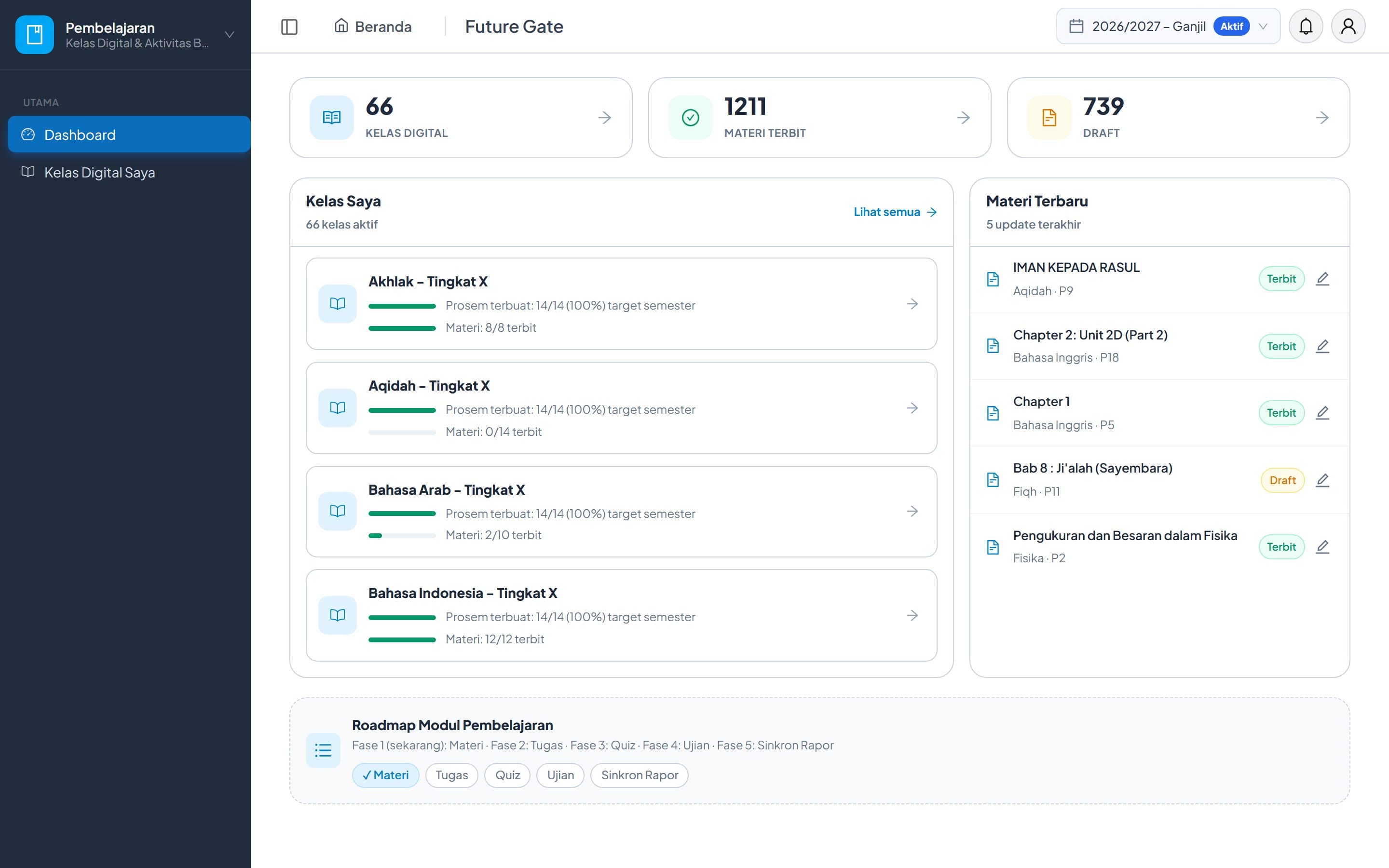This screenshot has width=1389, height=868.
Task: Click 'Bahasa Inggris · P18' label
Action: (x=1066, y=358)
